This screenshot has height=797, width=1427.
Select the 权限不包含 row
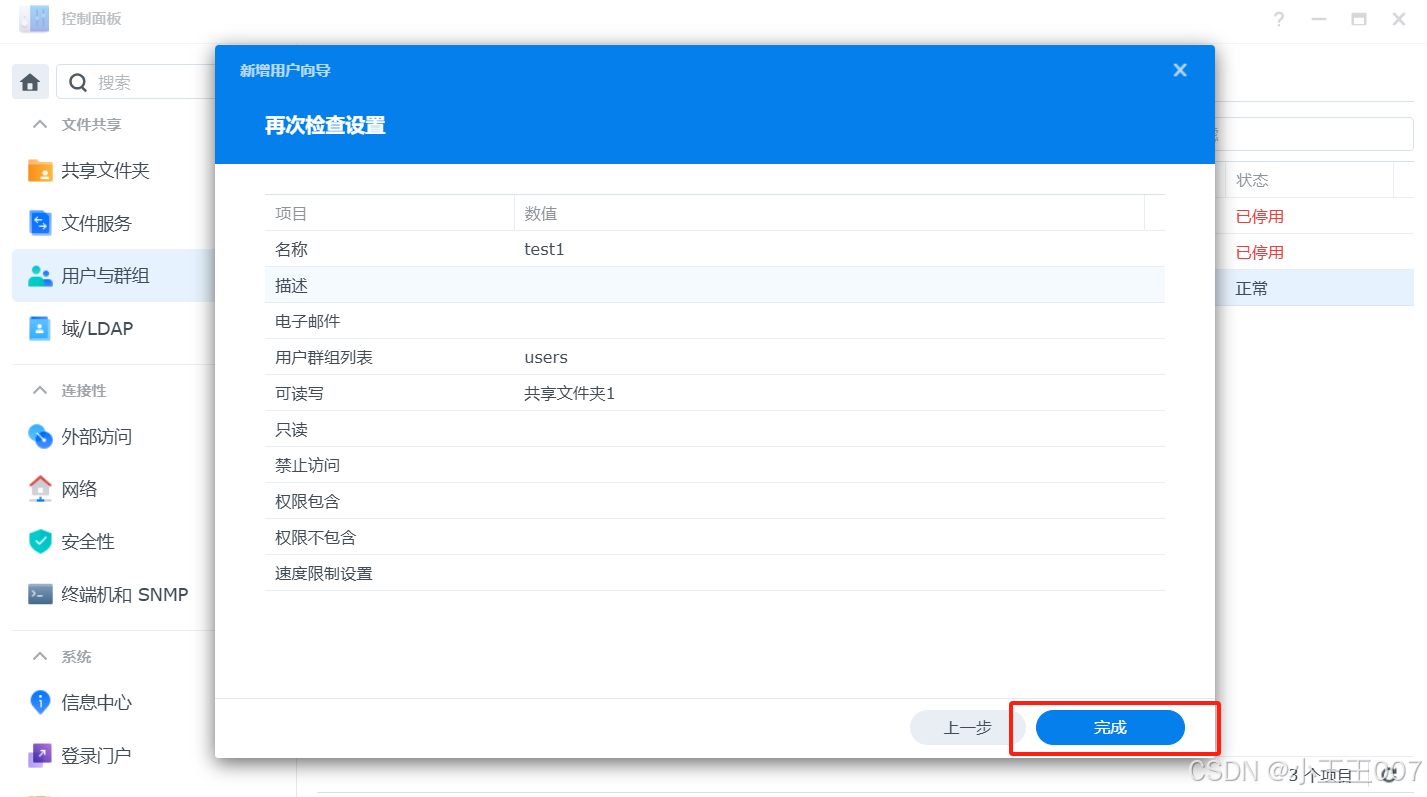714,537
